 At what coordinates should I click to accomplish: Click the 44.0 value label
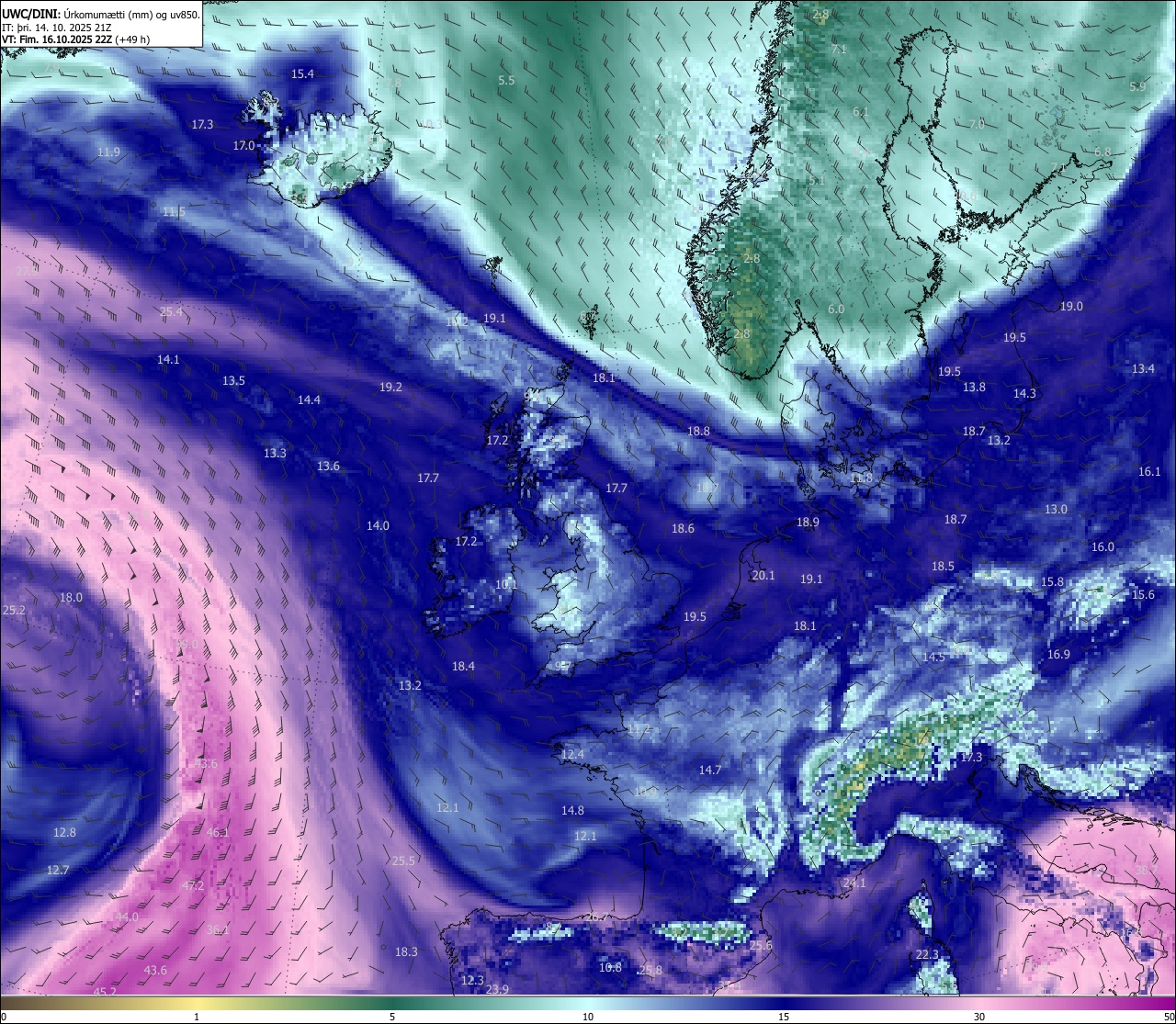point(127,917)
